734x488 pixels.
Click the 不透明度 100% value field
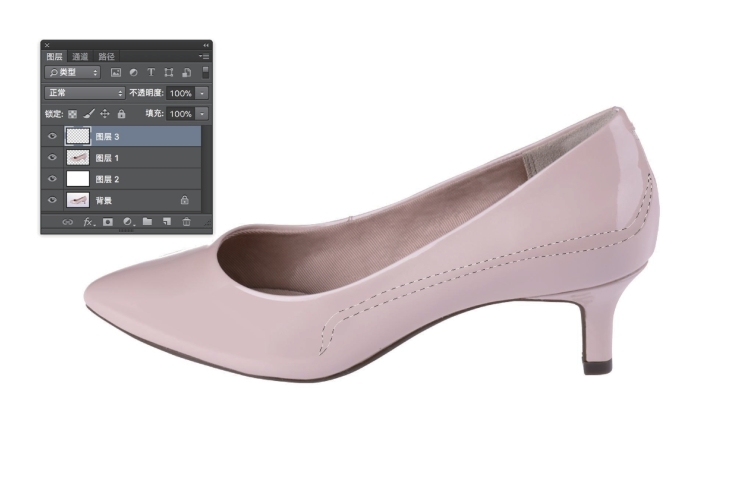tap(181, 93)
